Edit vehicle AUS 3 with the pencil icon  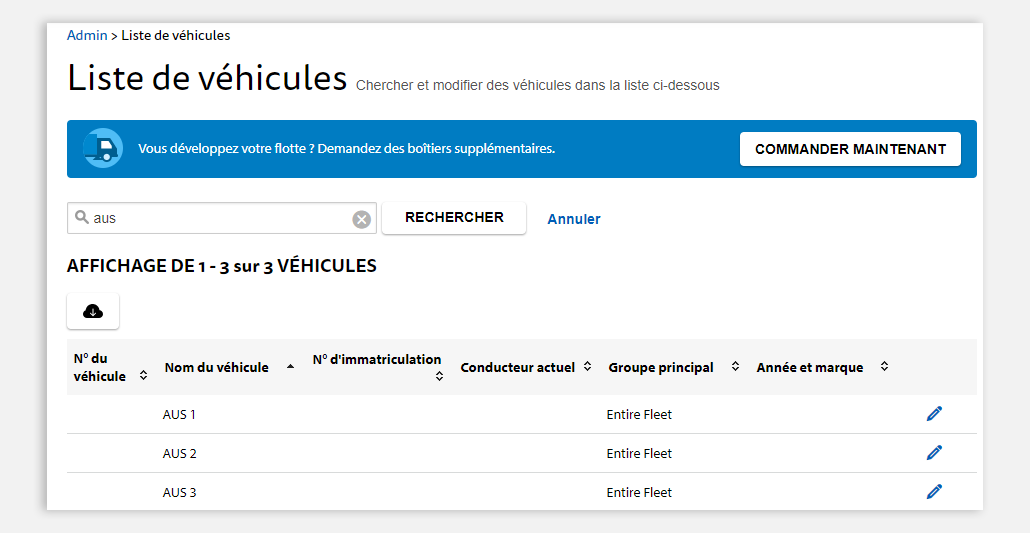click(934, 491)
